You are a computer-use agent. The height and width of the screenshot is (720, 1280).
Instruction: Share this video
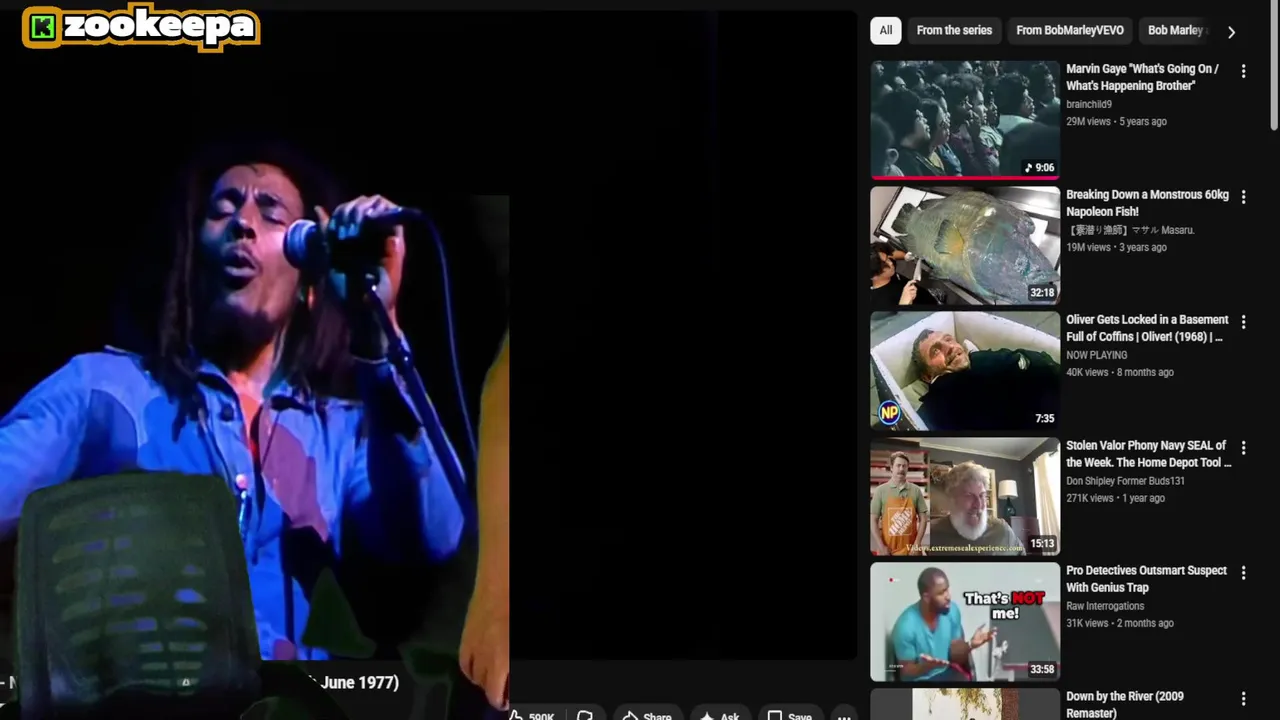click(646, 715)
